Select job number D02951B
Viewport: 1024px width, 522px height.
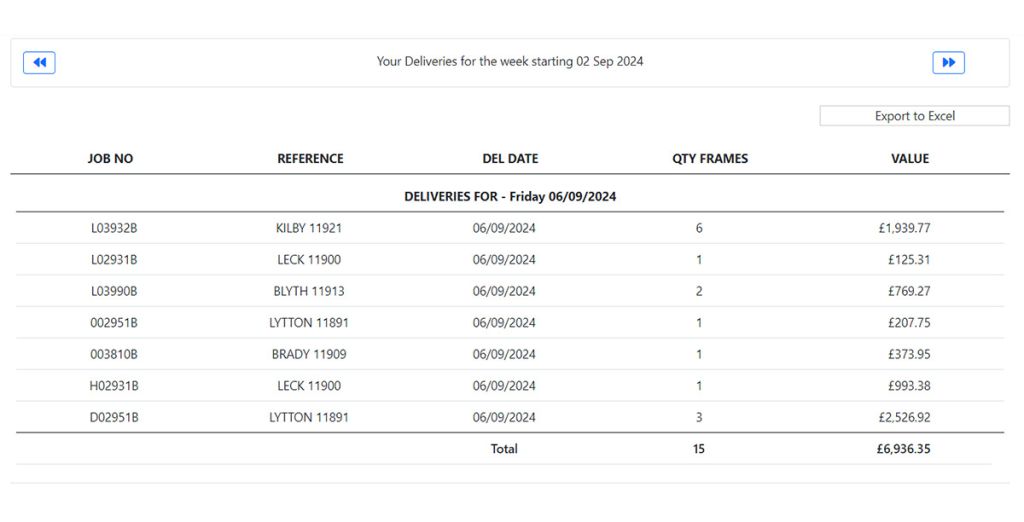coord(114,417)
